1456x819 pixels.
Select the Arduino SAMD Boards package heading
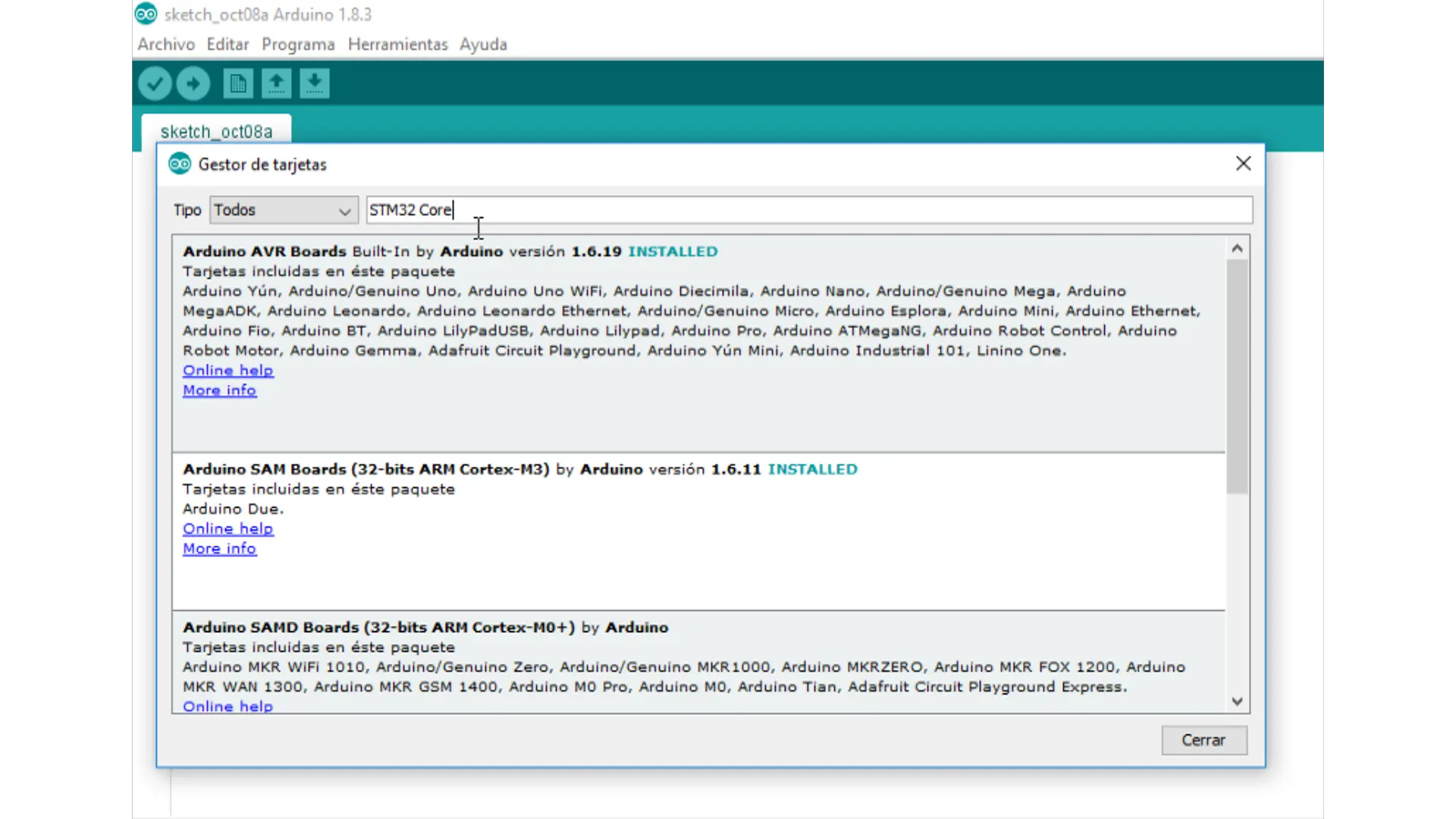[x=379, y=627]
